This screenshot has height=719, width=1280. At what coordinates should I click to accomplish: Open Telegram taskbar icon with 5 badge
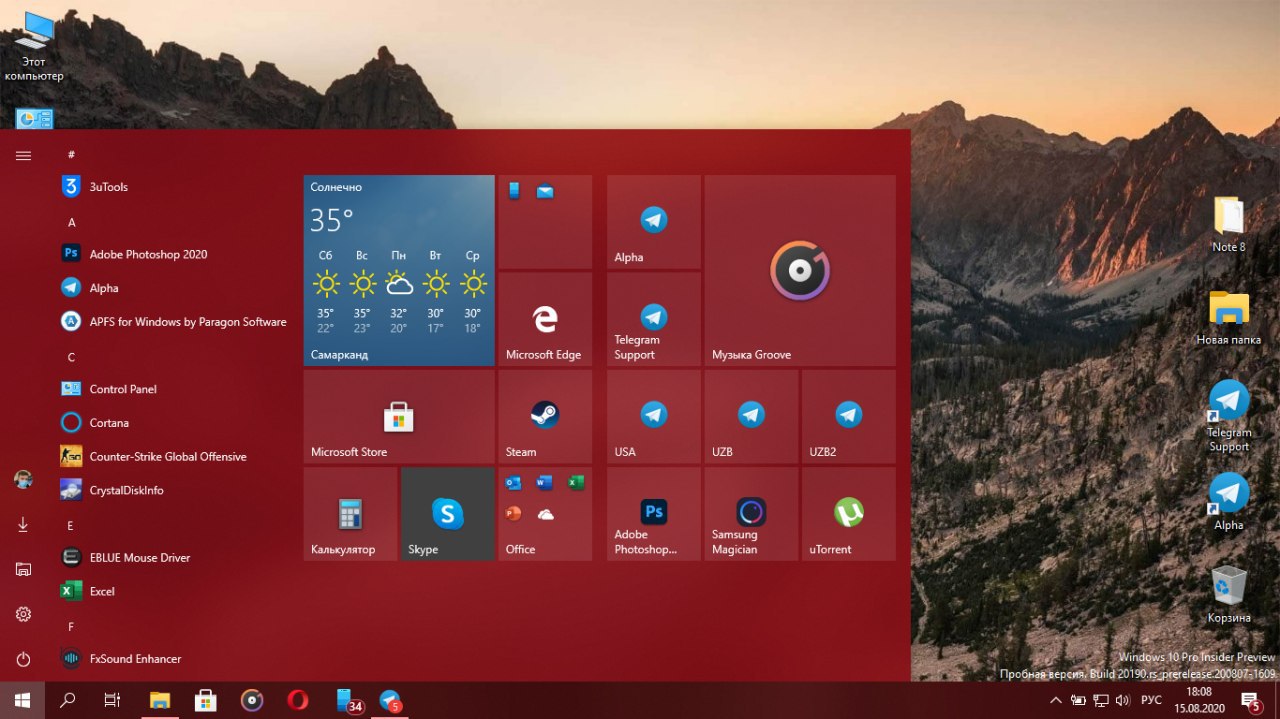pyautogui.click(x=391, y=700)
